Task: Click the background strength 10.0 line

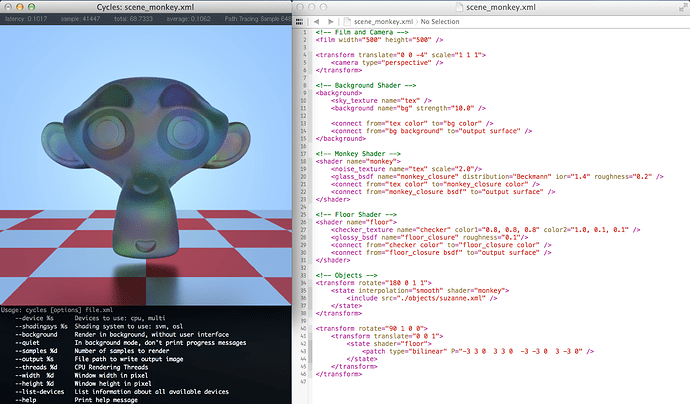Action: [408, 108]
